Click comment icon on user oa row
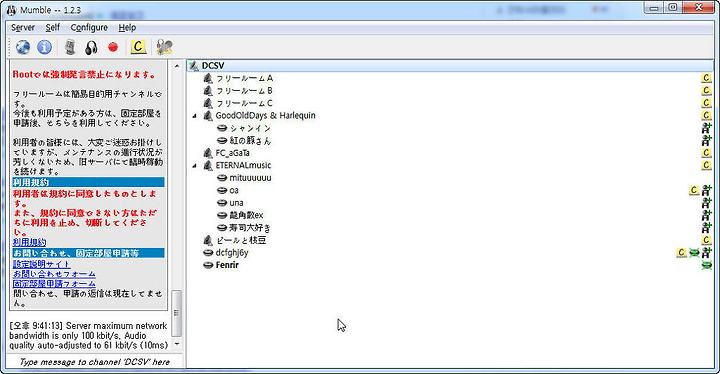The height and width of the screenshot is (374, 720). 694,190
